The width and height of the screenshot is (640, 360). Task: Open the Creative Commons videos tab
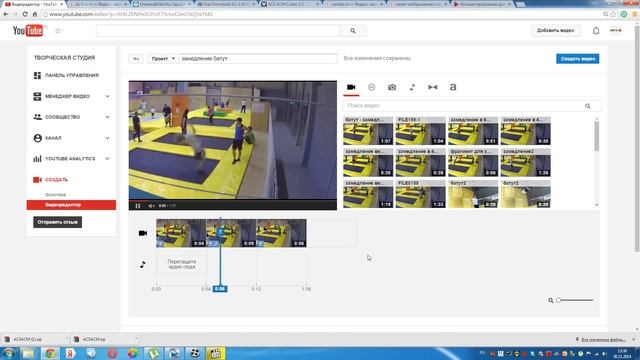point(371,87)
